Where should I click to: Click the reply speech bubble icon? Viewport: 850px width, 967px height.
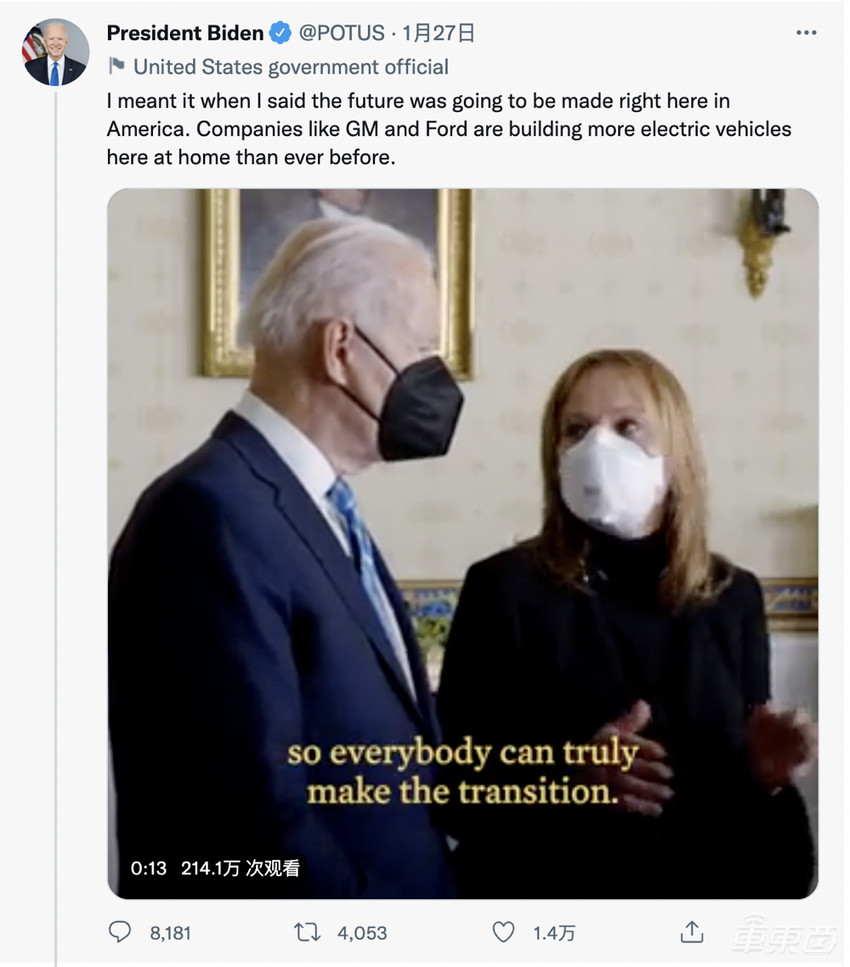click(120, 932)
